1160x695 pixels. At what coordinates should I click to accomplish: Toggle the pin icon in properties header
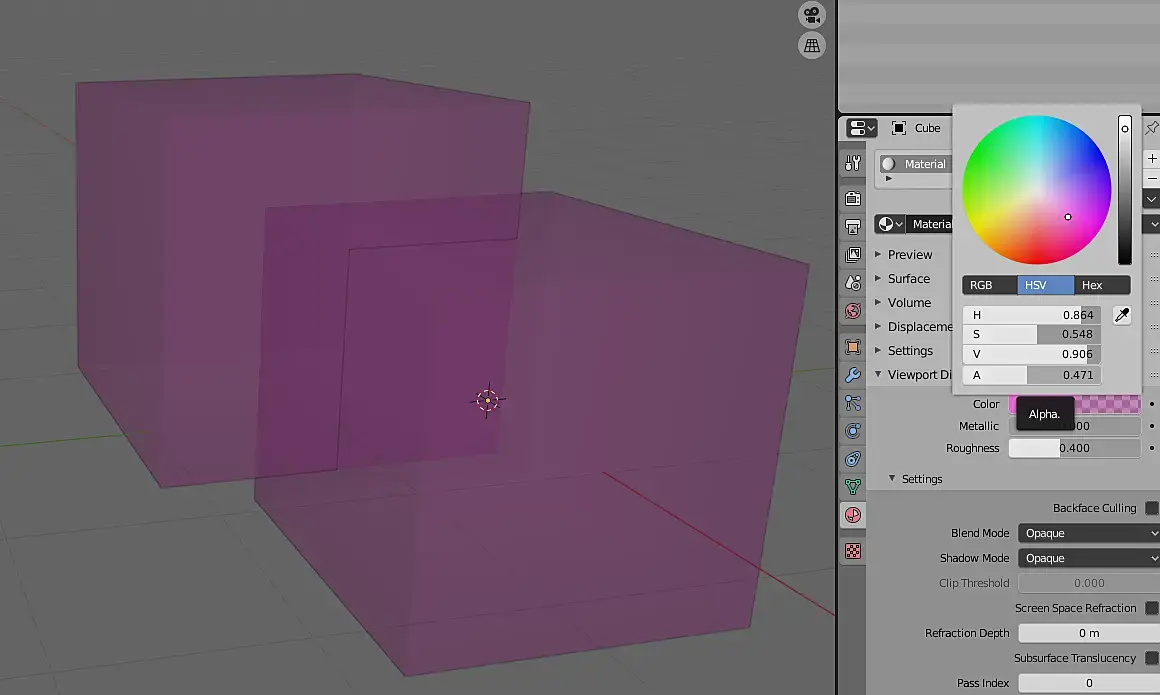1152,128
